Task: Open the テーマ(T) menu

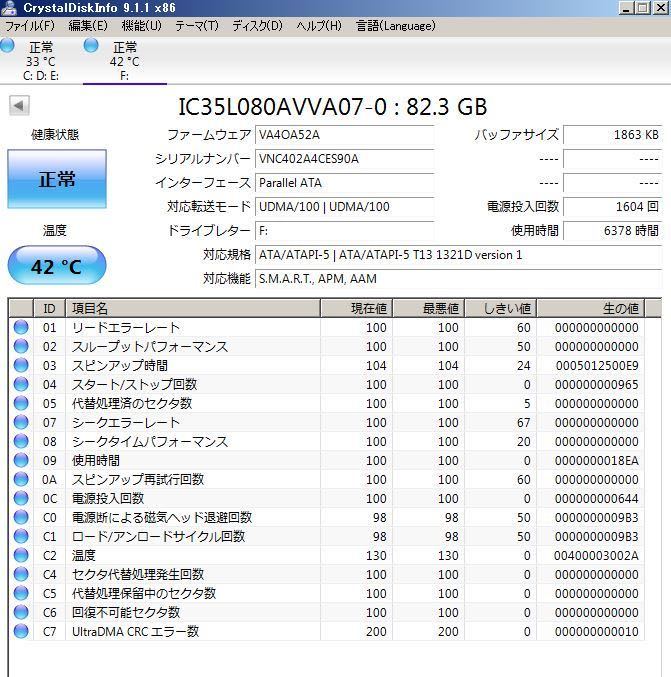Action: pyautogui.click(x=196, y=26)
